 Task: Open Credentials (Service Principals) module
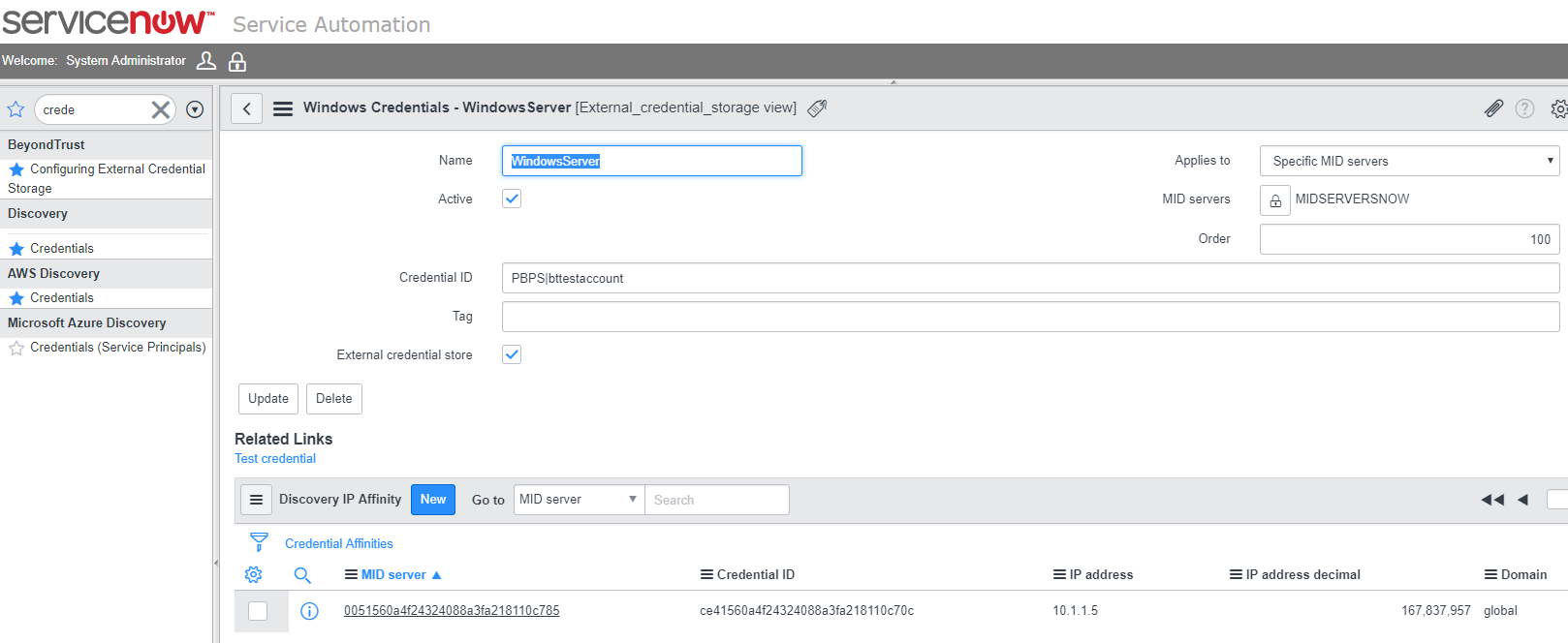pyautogui.click(x=117, y=348)
